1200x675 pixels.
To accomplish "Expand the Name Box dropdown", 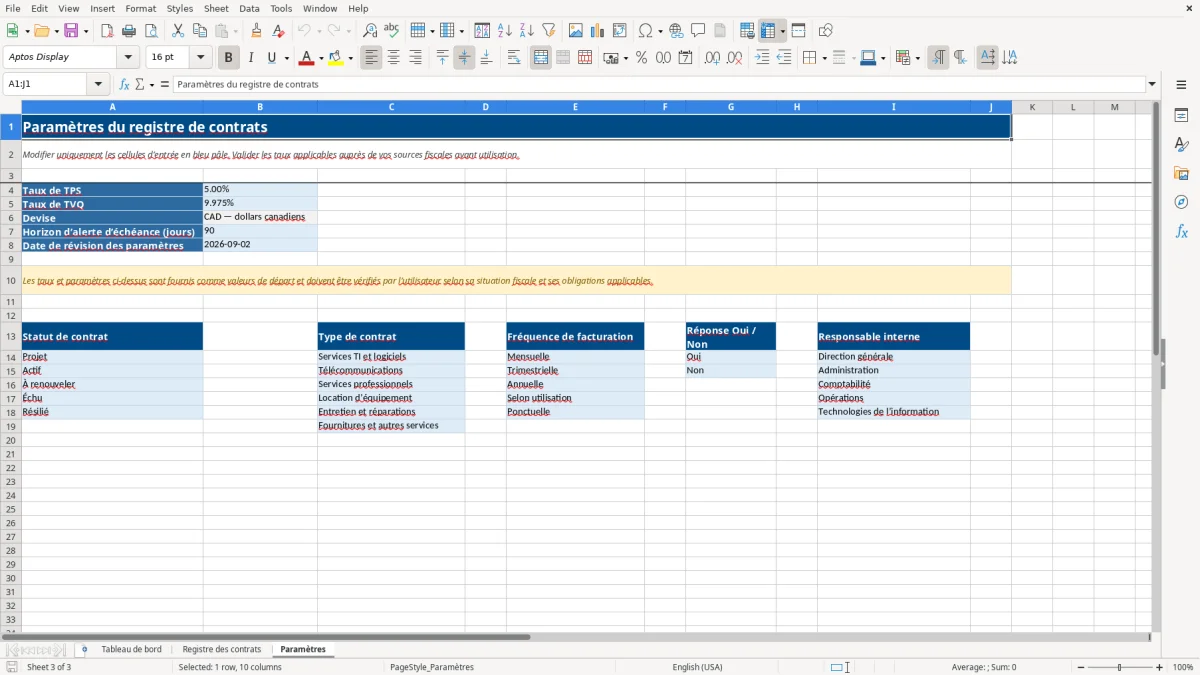I will click(98, 85).
